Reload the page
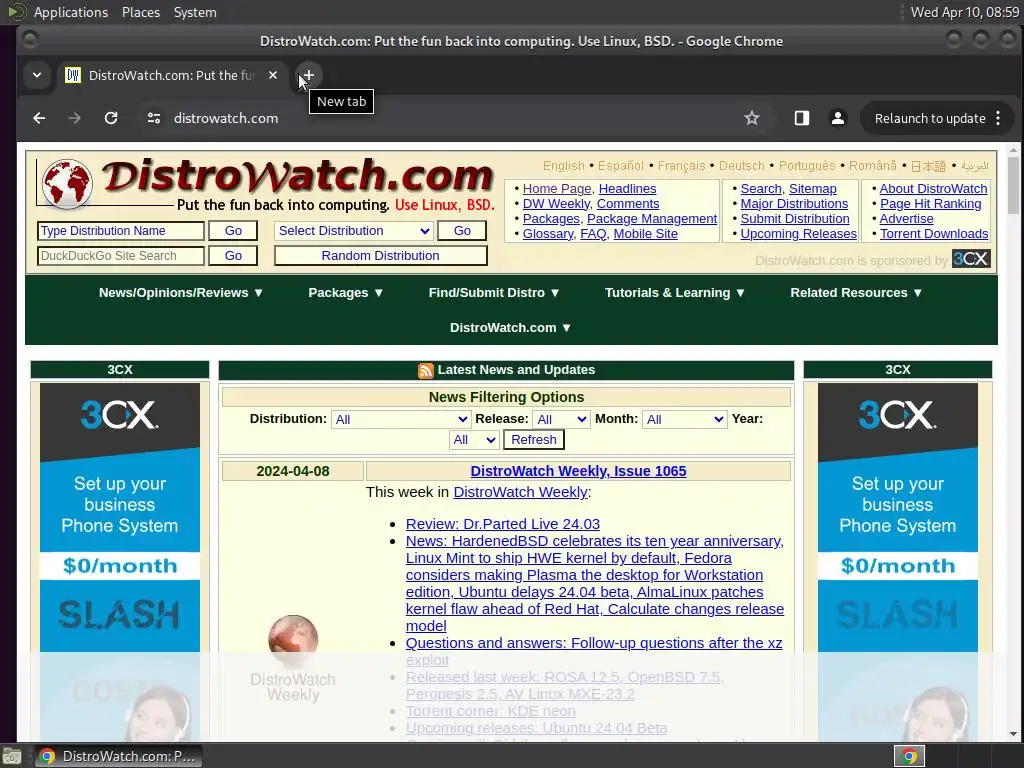 point(111,118)
